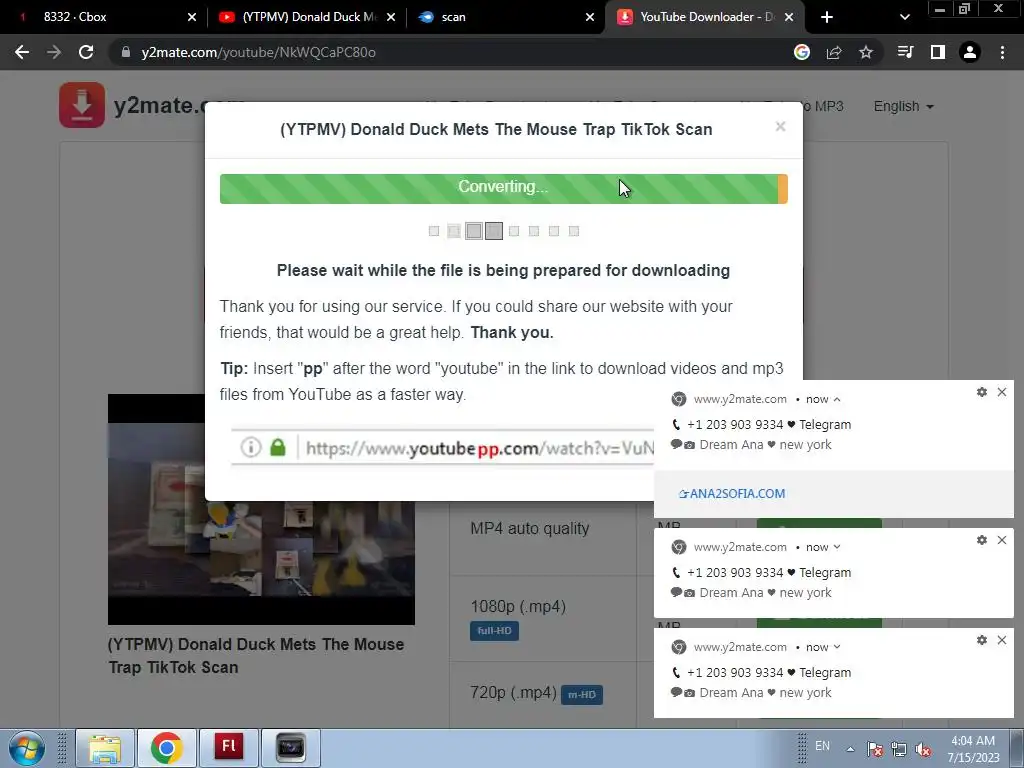
Task: Go back using browser back arrow
Action: coord(22,52)
